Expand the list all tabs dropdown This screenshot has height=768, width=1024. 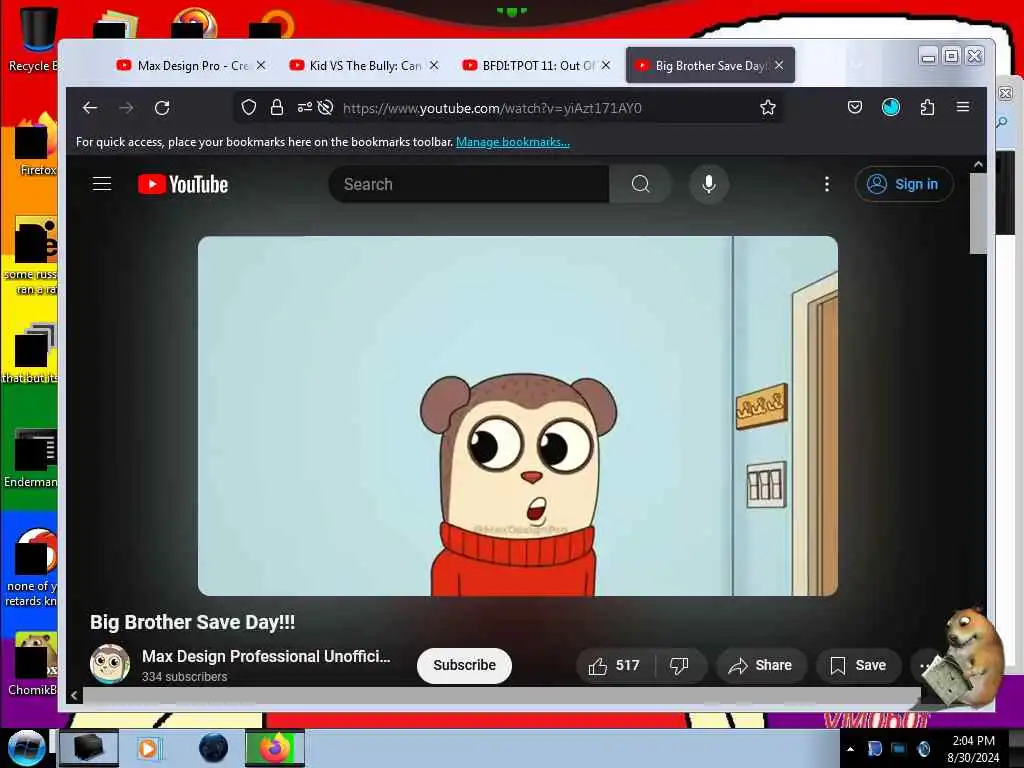pos(857,65)
